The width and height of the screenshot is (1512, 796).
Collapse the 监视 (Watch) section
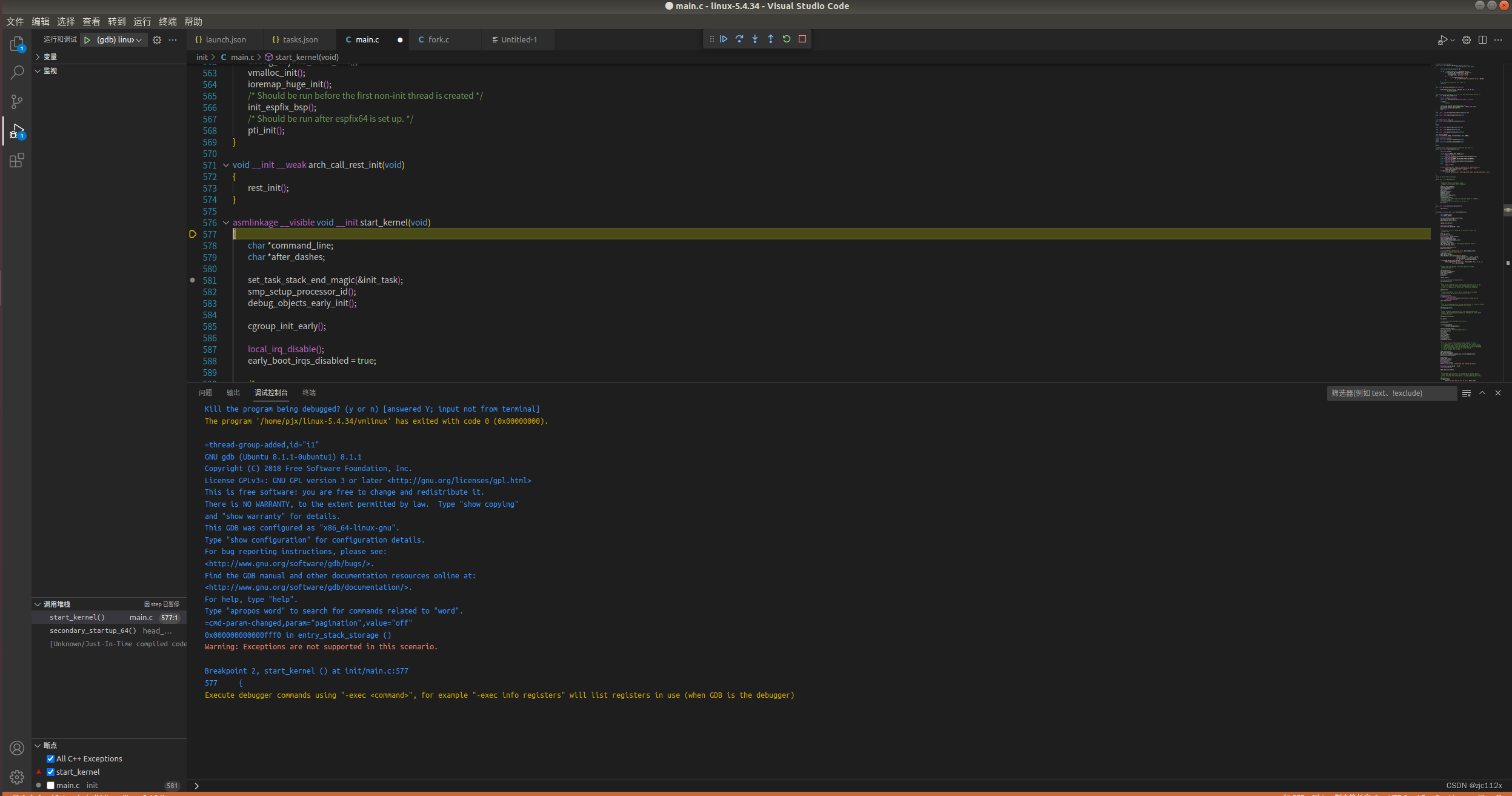point(109,71)
